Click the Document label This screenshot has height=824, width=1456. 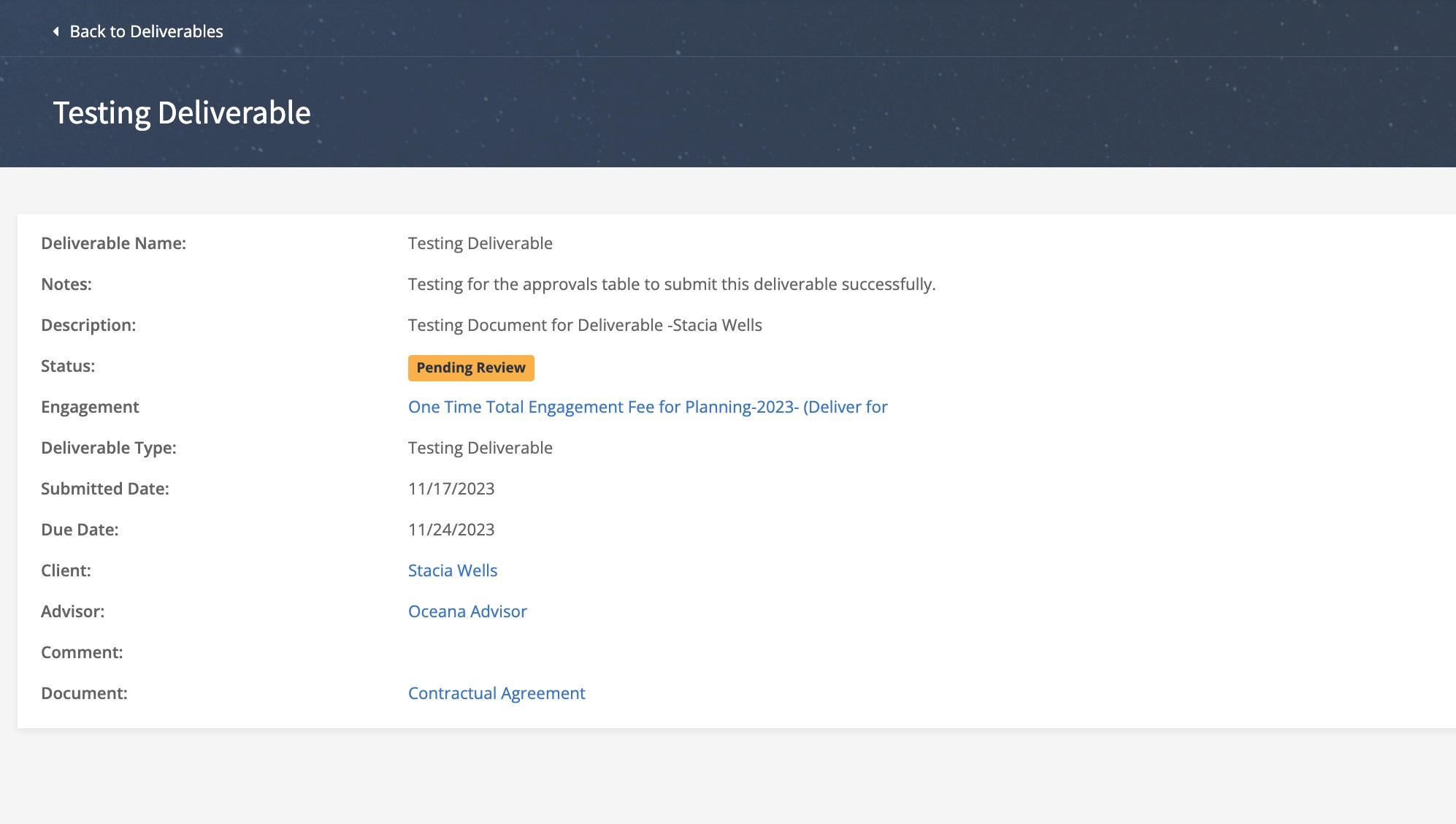pyautogui.click(x=84, y=693)
